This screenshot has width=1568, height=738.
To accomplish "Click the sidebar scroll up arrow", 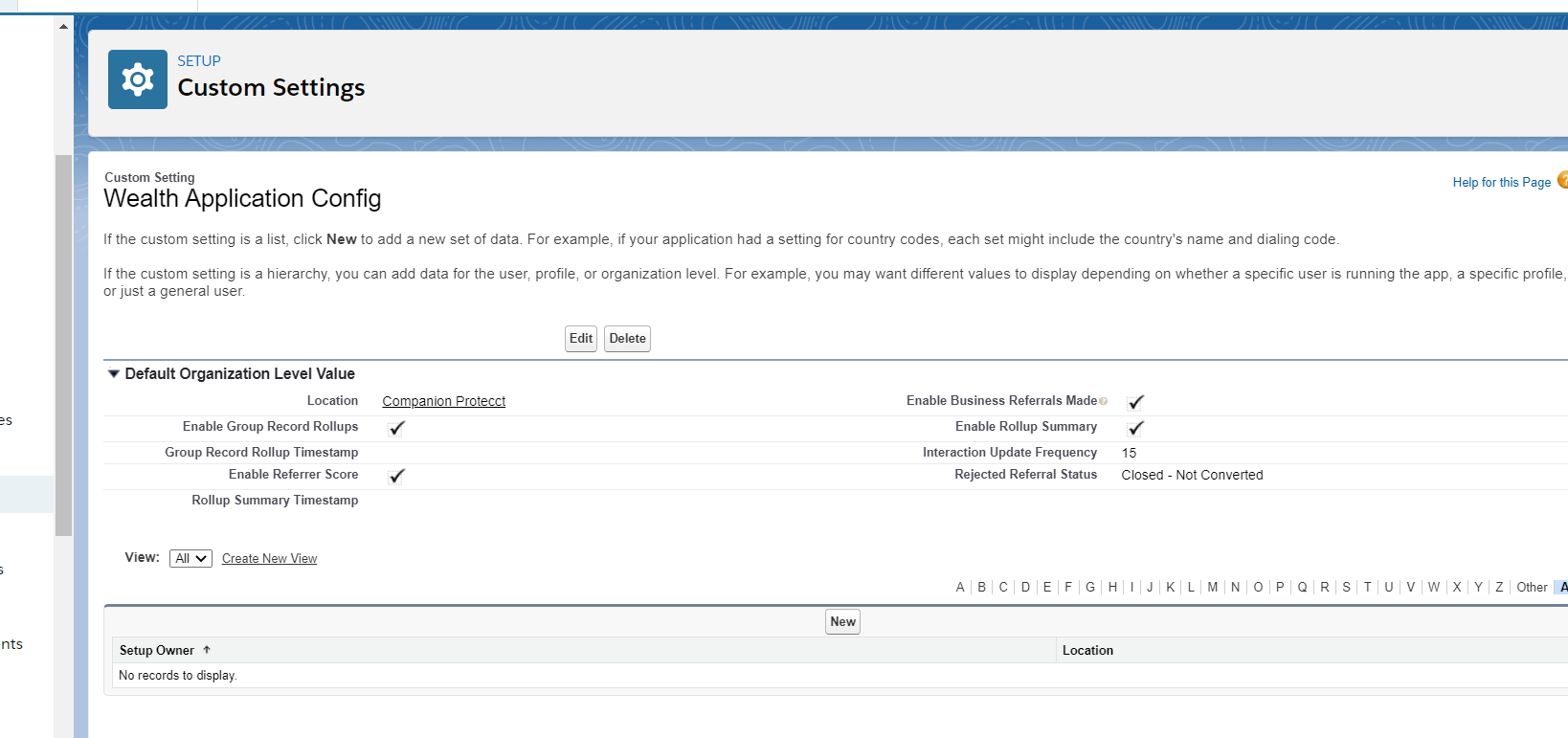I will click(x=63, y=26).
